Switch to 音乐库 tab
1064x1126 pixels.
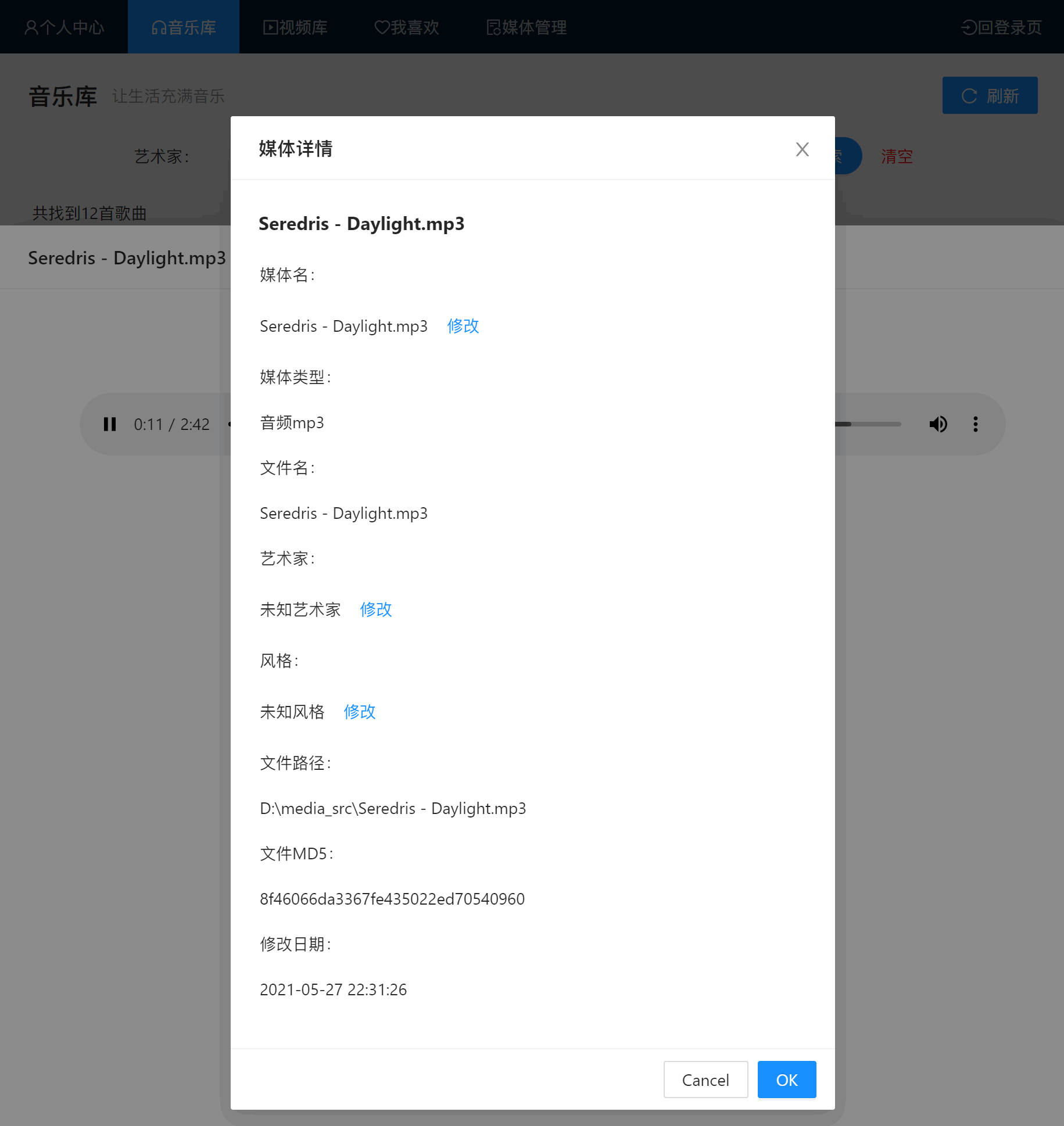pos(184,27)
